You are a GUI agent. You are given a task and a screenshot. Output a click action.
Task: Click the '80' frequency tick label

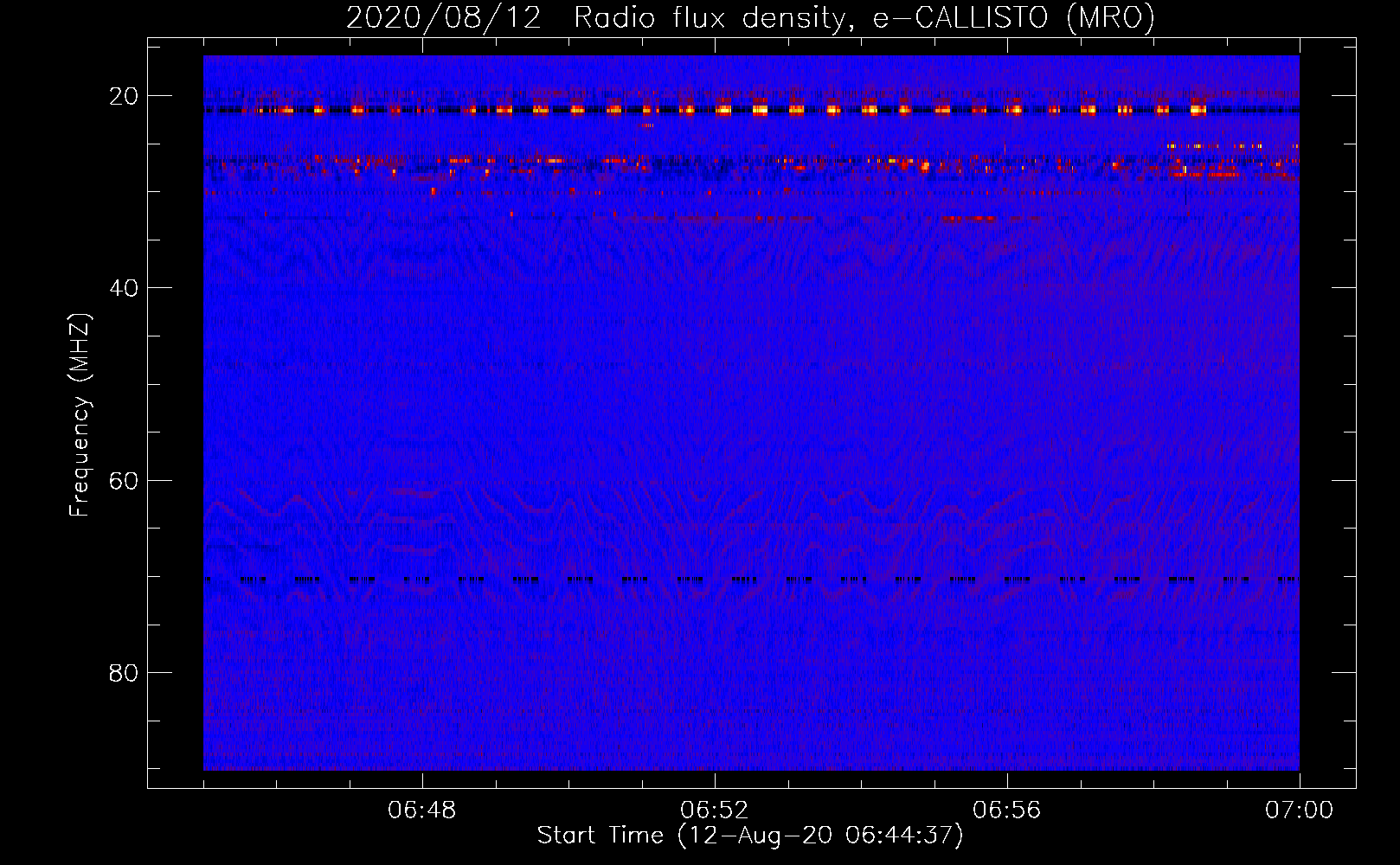point(124,672)
